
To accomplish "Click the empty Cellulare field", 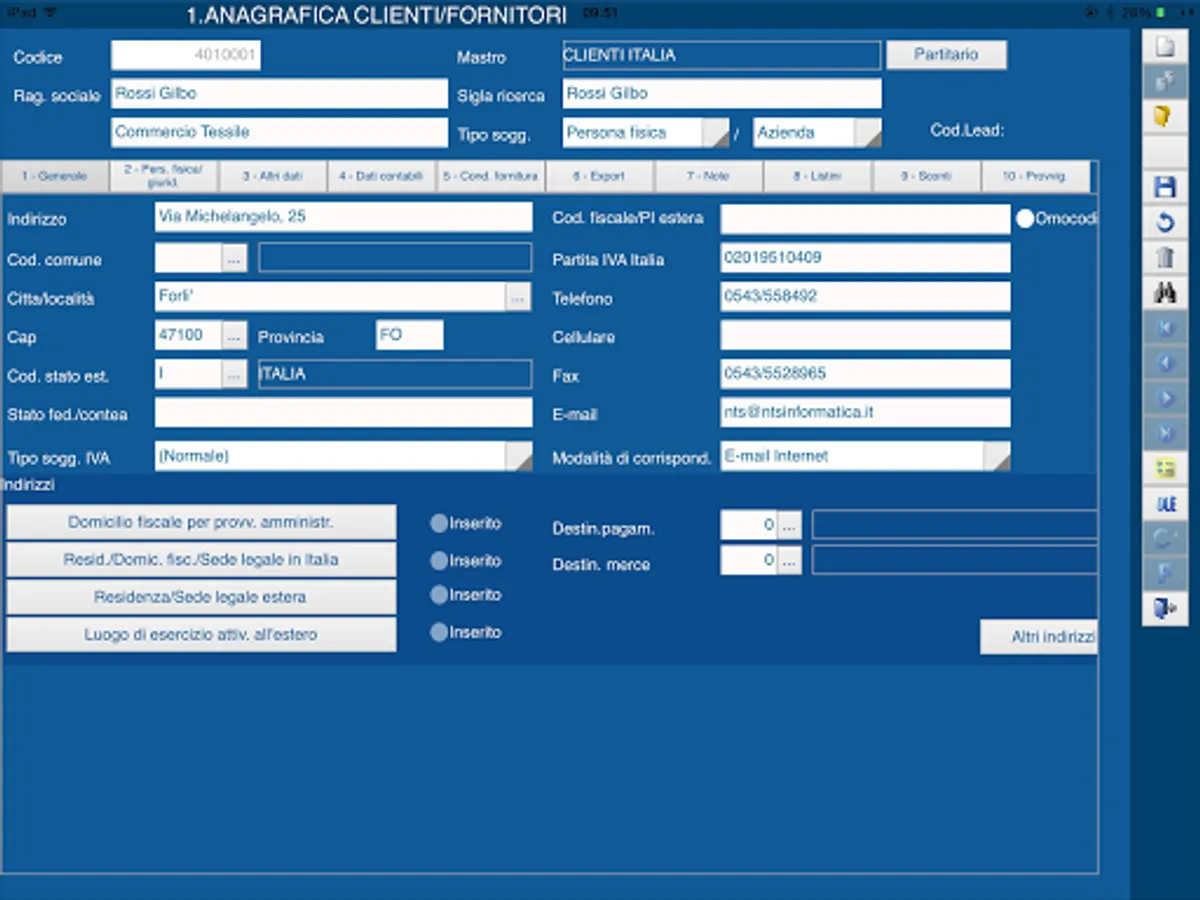I will (x=865, y=335).
